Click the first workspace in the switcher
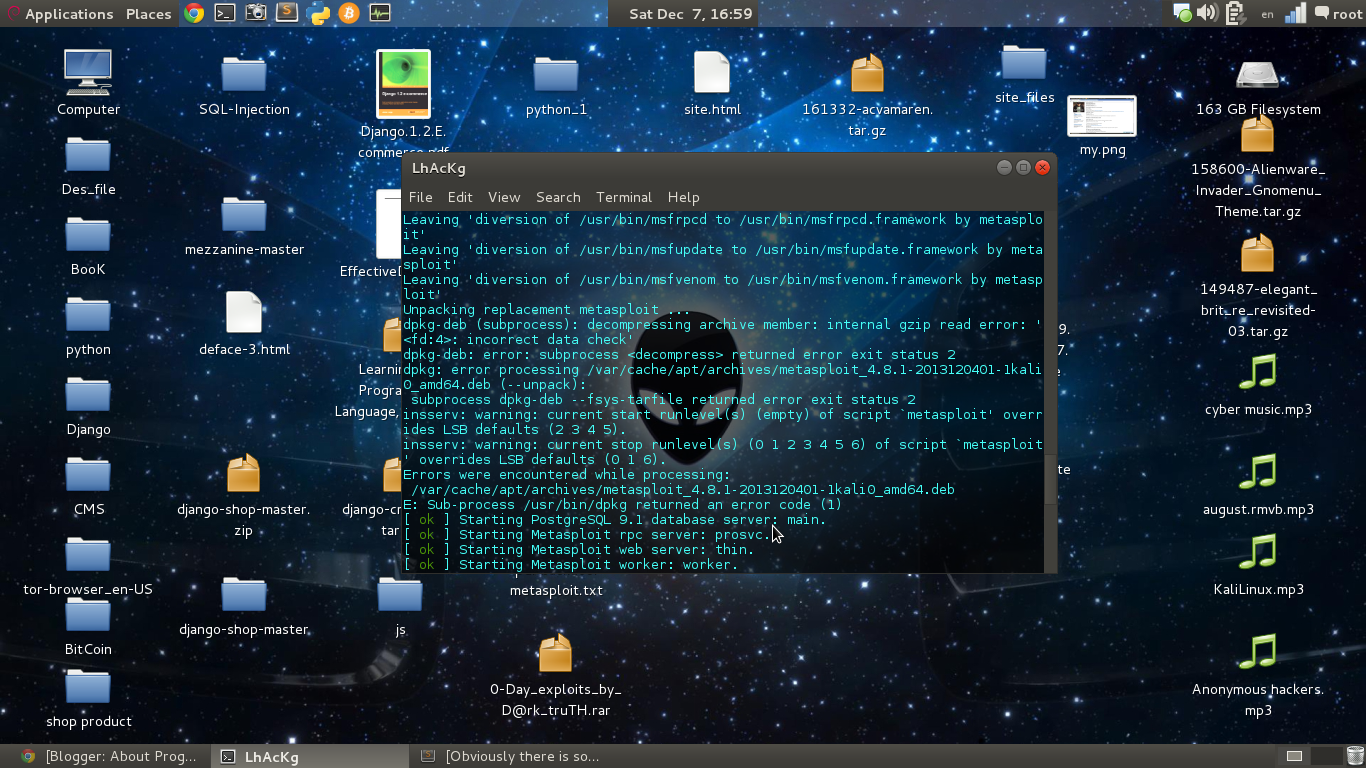 [x=1293, y=756]
